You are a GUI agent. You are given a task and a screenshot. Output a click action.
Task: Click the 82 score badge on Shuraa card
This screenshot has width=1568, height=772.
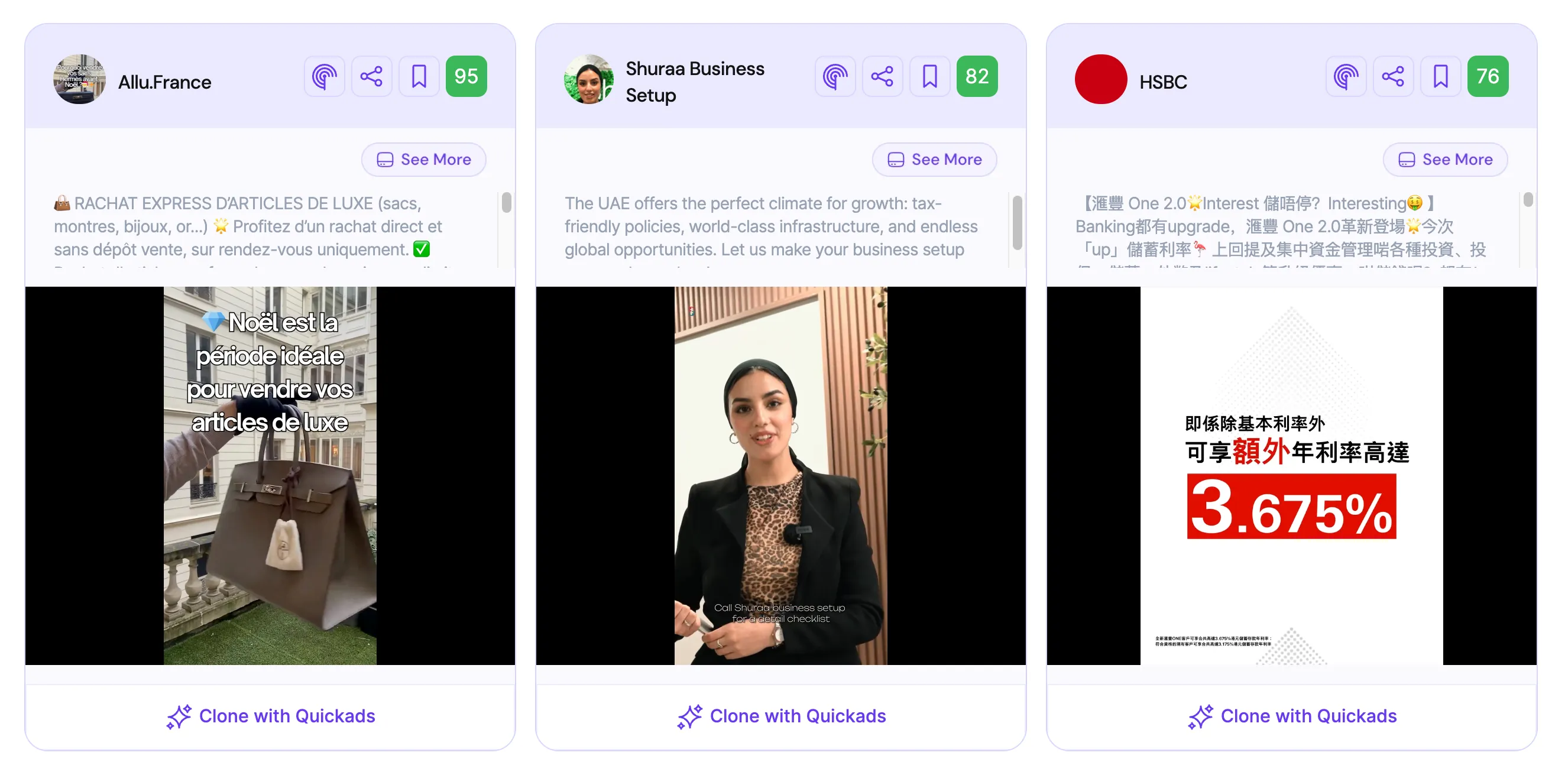click(977, 77)
